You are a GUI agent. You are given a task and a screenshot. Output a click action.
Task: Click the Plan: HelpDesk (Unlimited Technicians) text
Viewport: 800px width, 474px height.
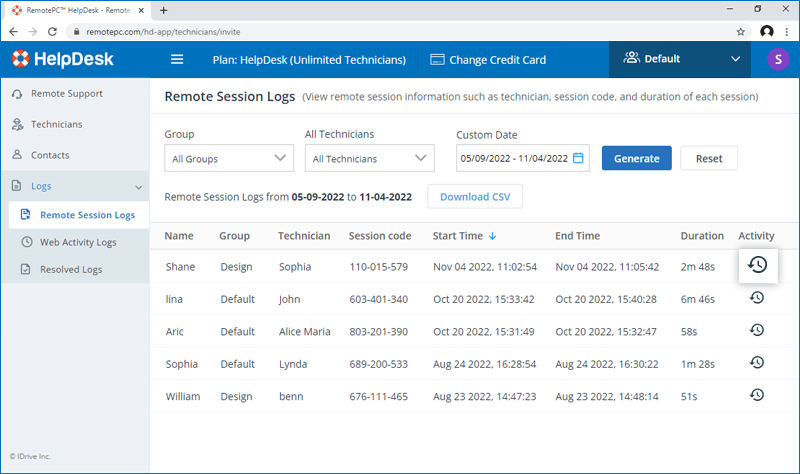tap(309, 60)
